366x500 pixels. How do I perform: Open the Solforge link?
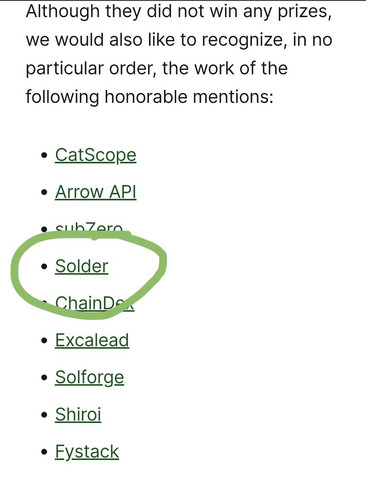pyautogui.click(x=89, y=378)
